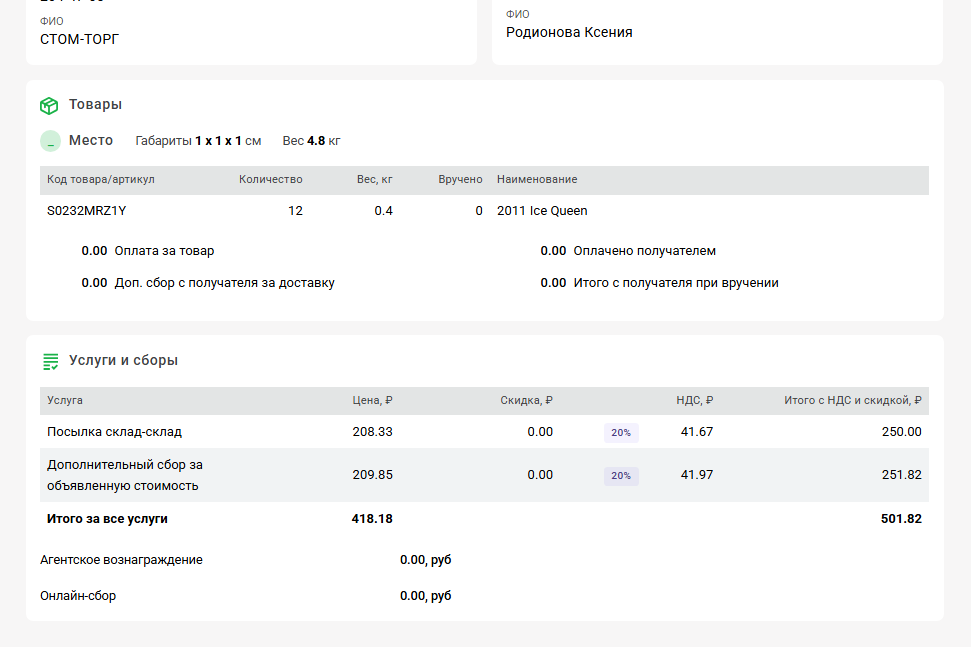Viewport: 971px width, 647px height.
Task: Click the Услуга column header
Action: (65, 401)
